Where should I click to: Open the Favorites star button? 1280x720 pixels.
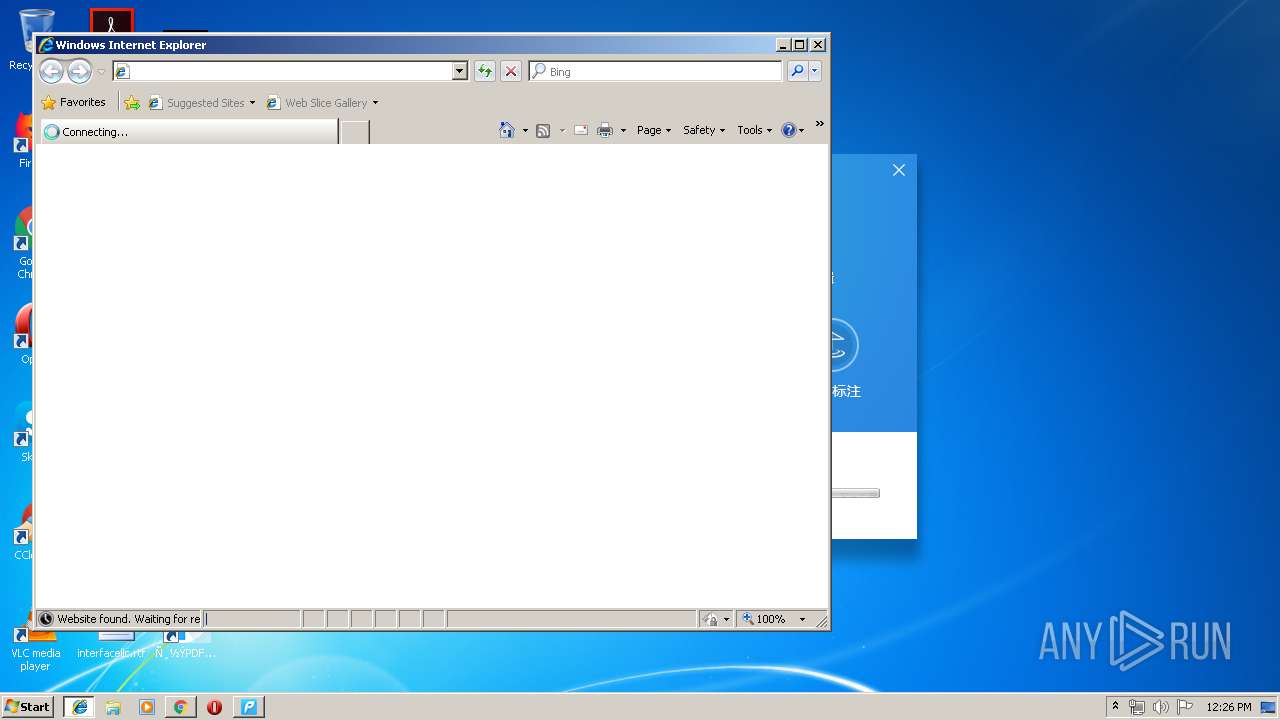pos(74,102)
